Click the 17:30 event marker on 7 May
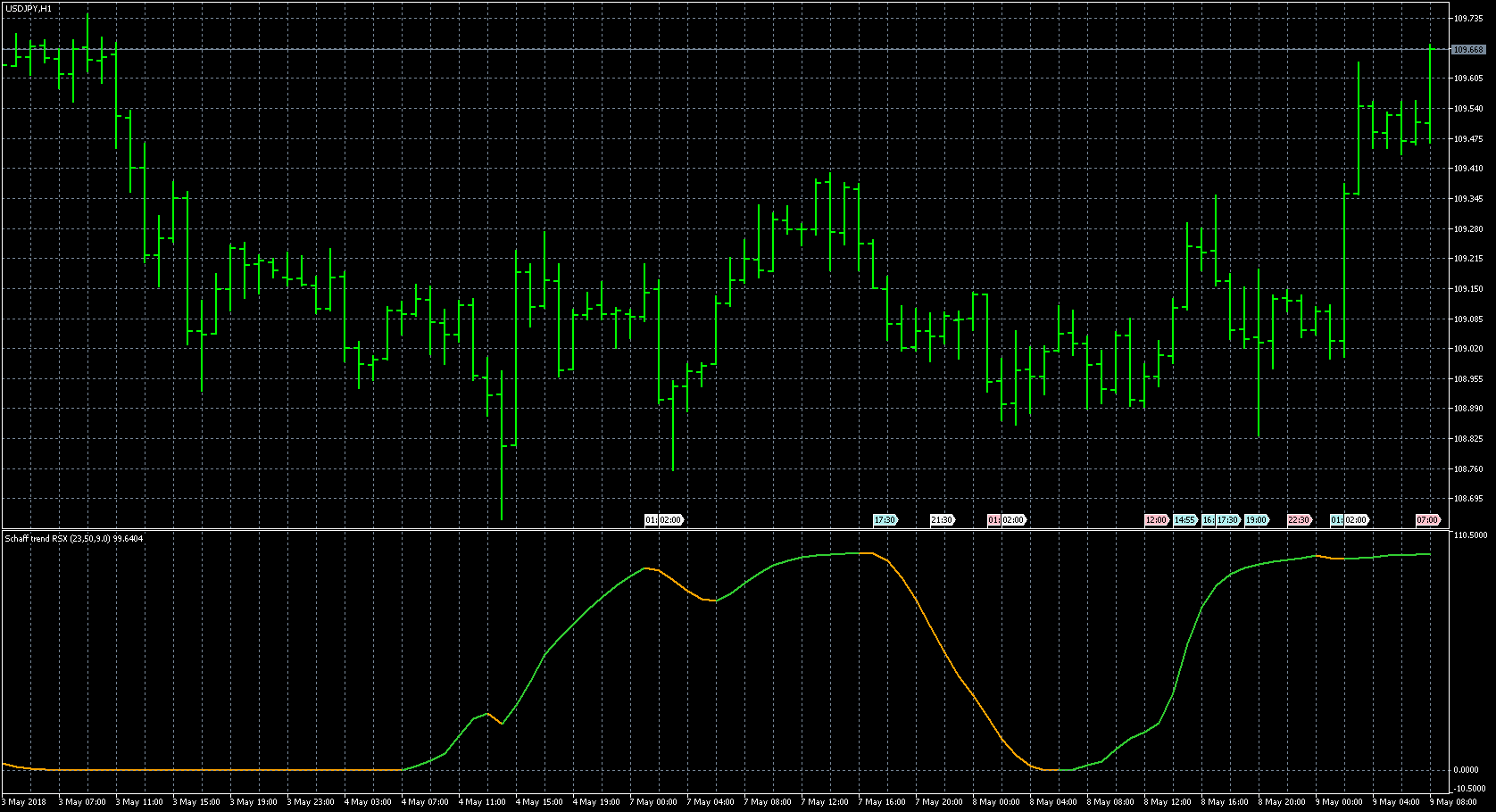 (x=885, y=520)
